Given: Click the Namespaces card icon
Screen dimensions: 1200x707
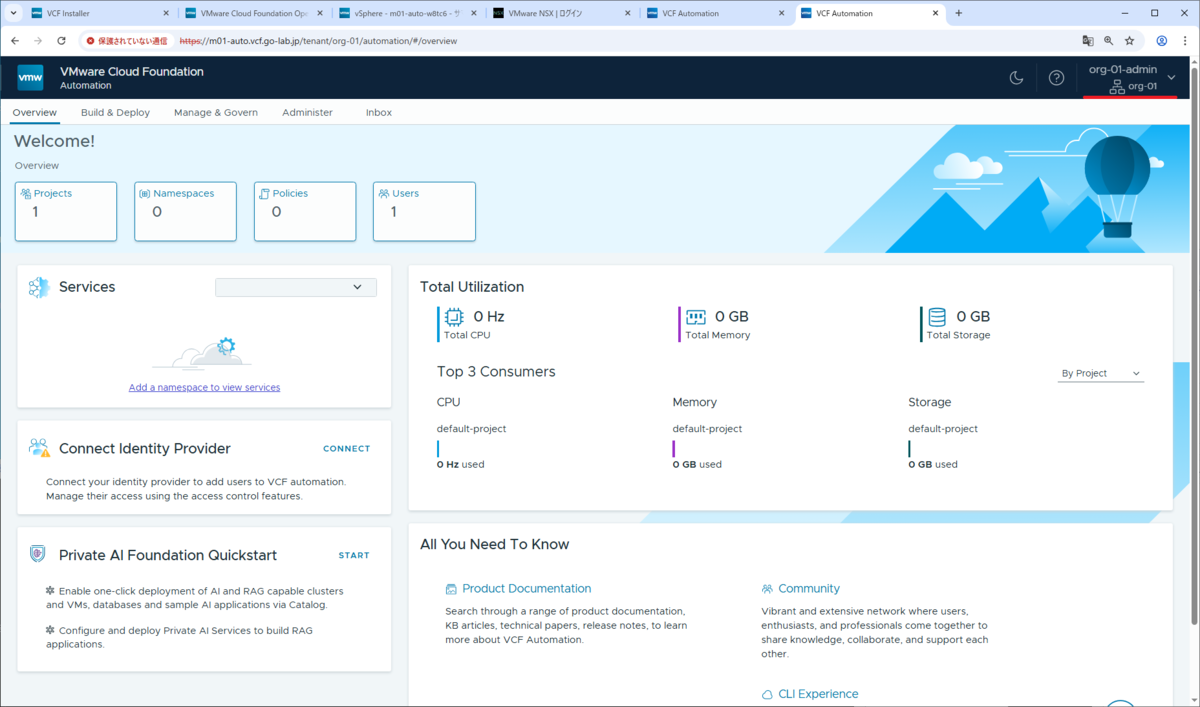Looking at the screenshot, I should point(145,194).
